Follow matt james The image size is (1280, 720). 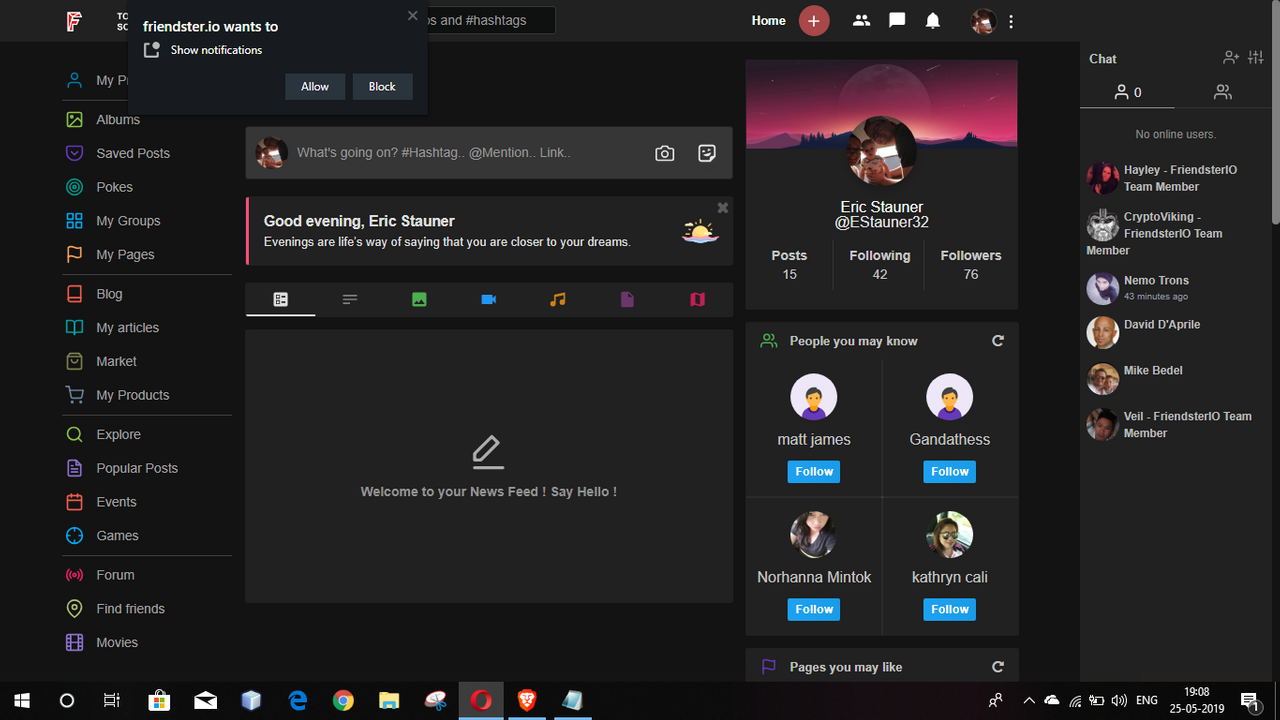(814, 472)
